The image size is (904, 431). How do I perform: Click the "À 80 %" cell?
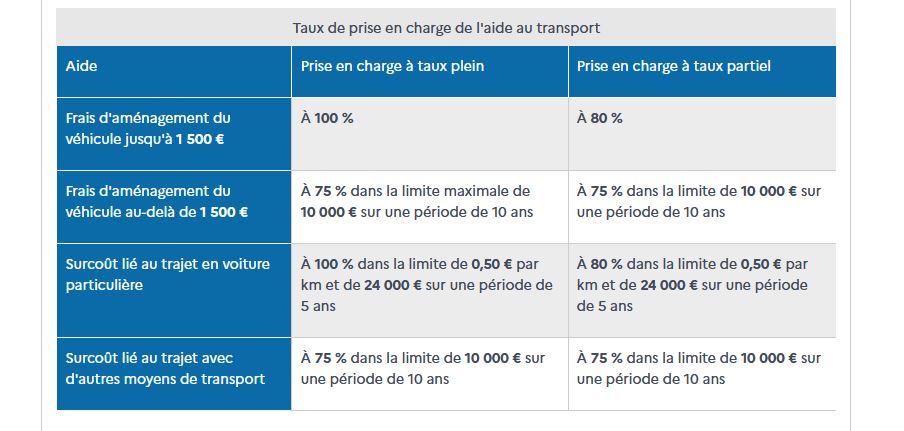[600, 118]
